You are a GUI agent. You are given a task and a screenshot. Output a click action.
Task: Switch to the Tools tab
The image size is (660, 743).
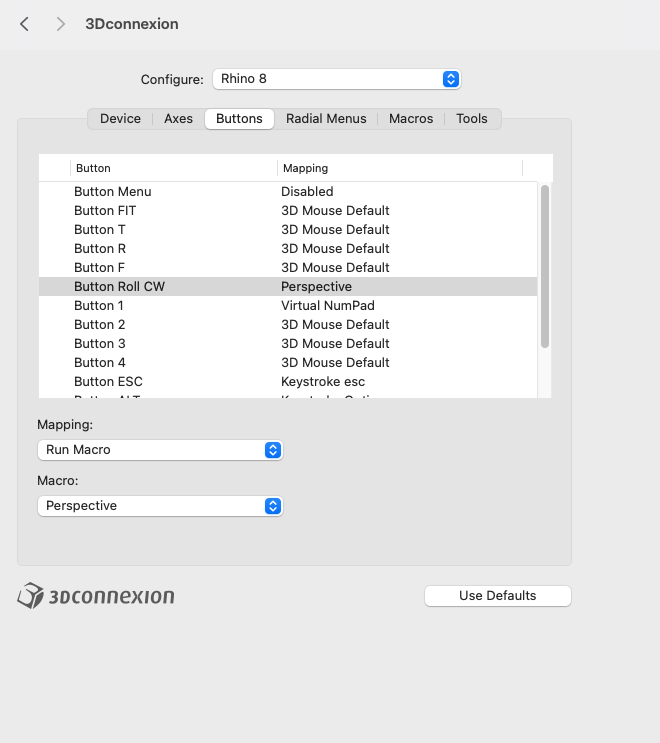[471, 118]
